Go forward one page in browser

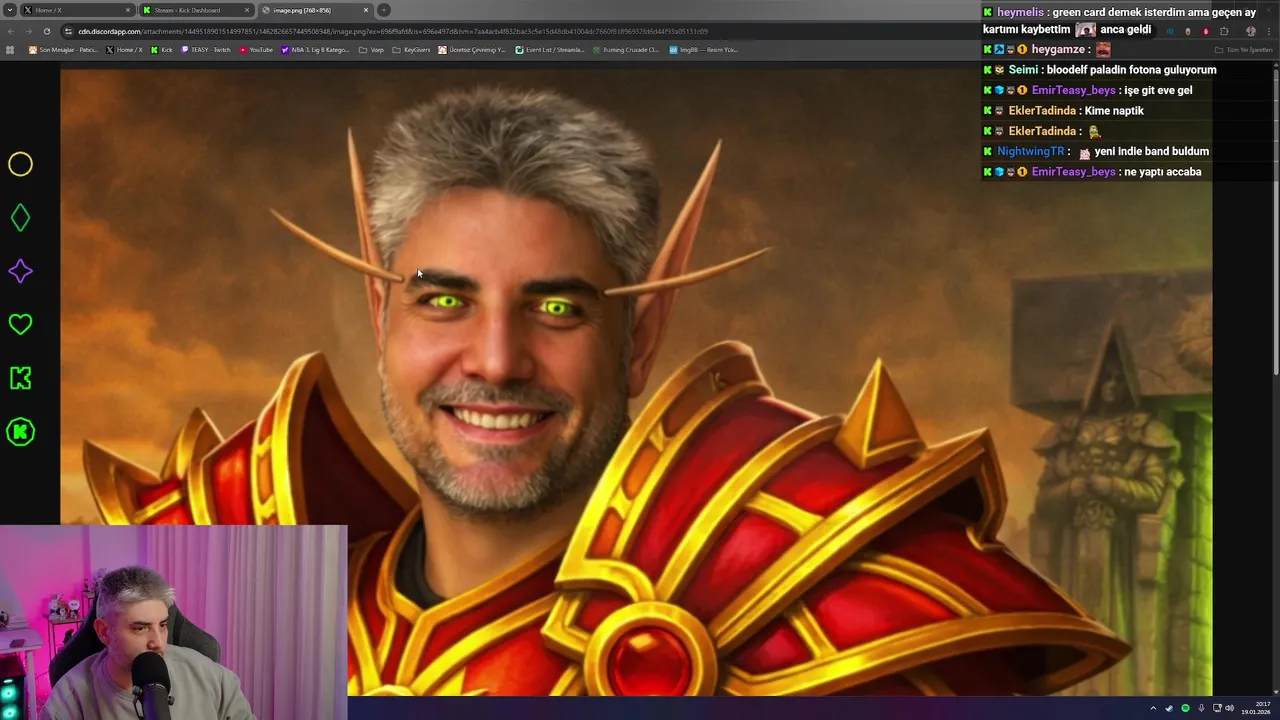(28, 31)
